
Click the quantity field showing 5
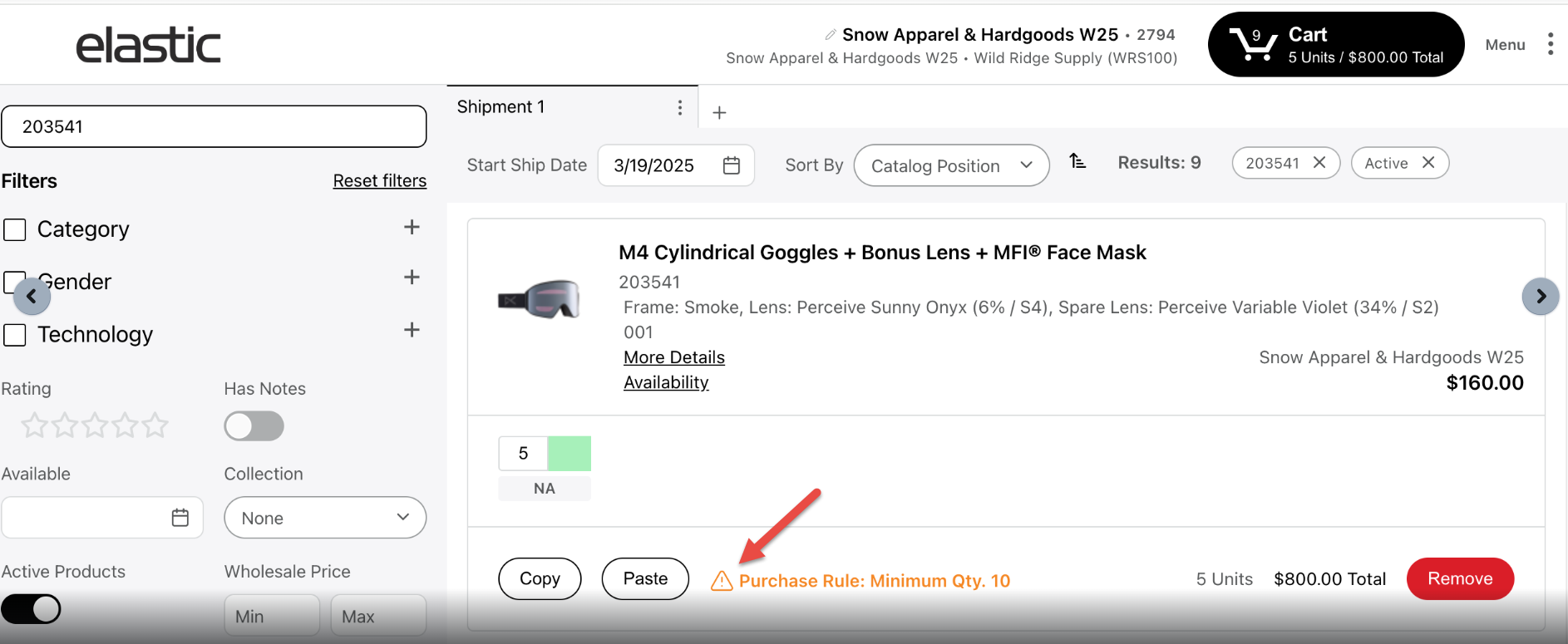[x=523, y=454]
